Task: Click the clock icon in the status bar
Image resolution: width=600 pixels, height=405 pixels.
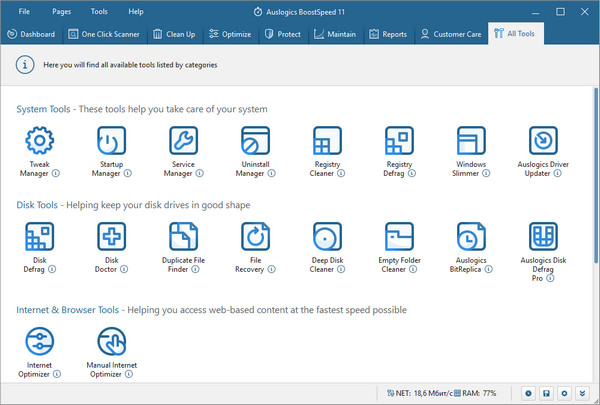Action: pos(530,393)
